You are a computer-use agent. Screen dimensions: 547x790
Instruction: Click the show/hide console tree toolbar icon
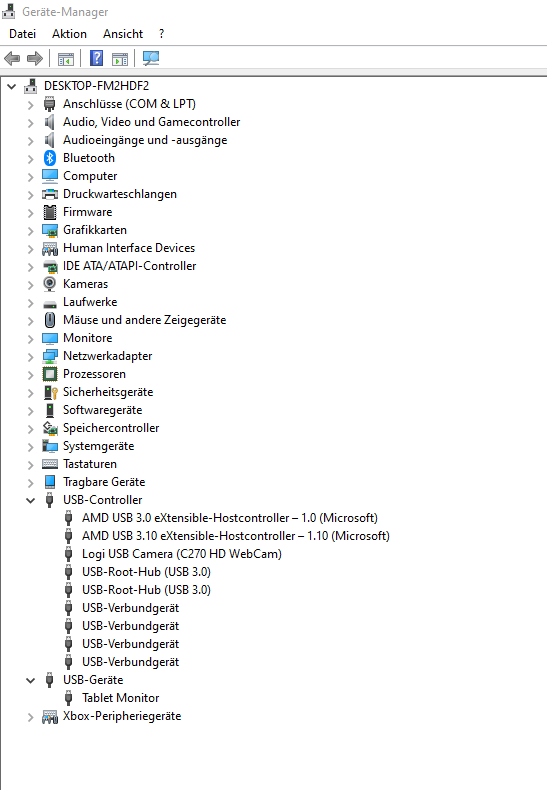pos(65,59)
